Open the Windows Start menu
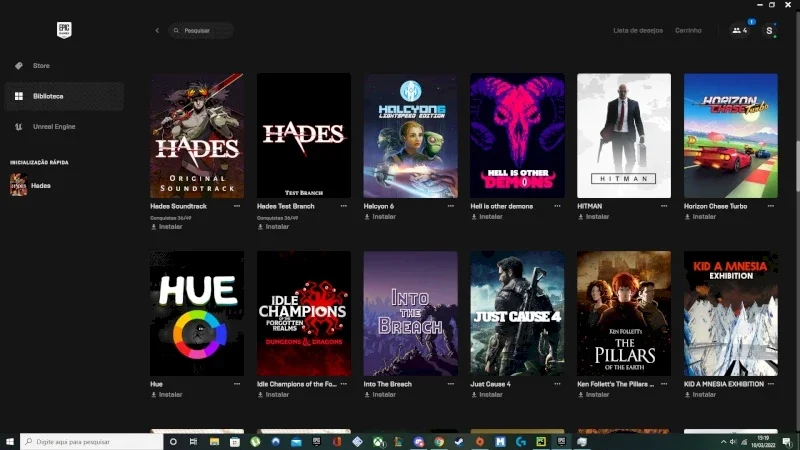Screen dimensions: 800x450 pyautogui.click(x=10, y=441)
